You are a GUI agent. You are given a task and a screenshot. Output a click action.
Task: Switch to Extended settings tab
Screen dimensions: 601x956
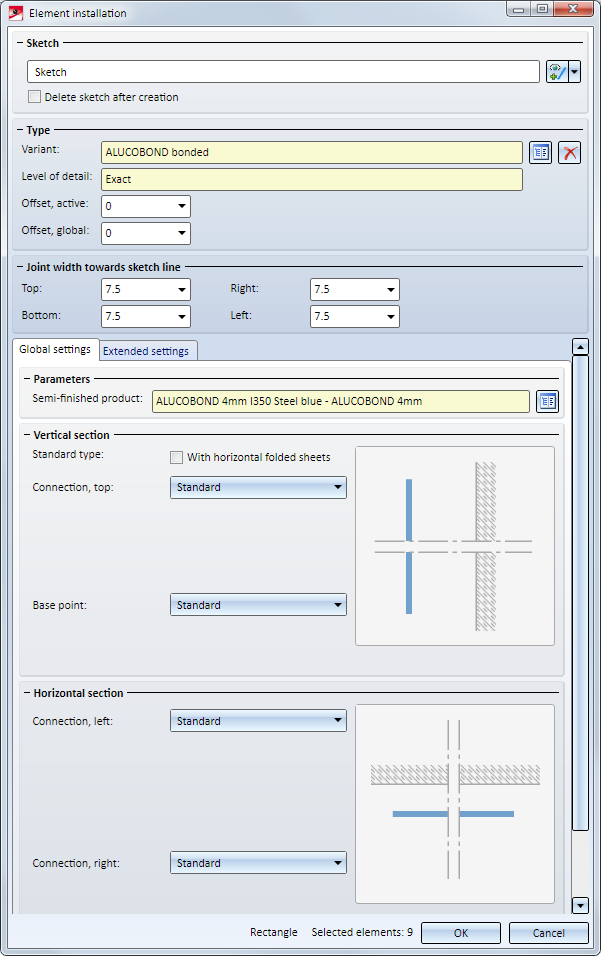coord(146,351)
